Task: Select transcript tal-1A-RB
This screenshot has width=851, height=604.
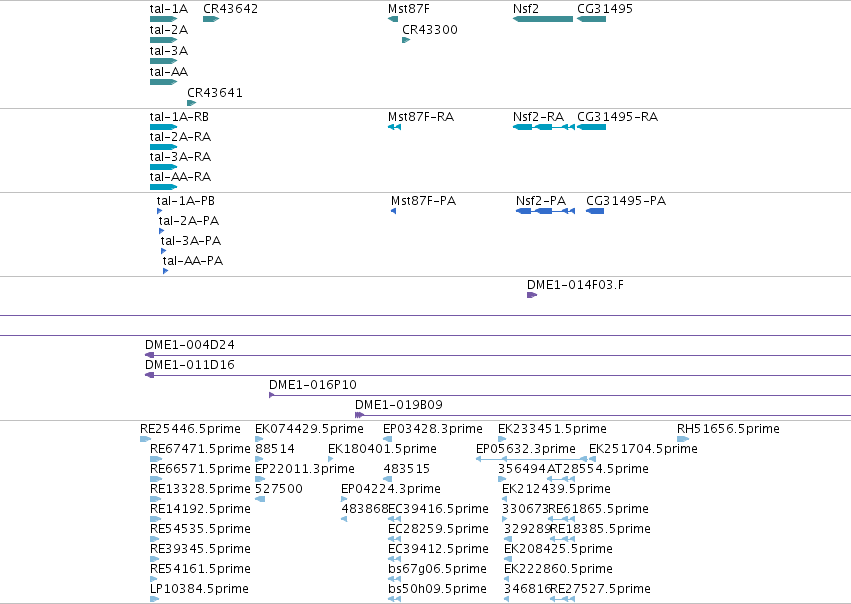Action: (x=163, y=127)
